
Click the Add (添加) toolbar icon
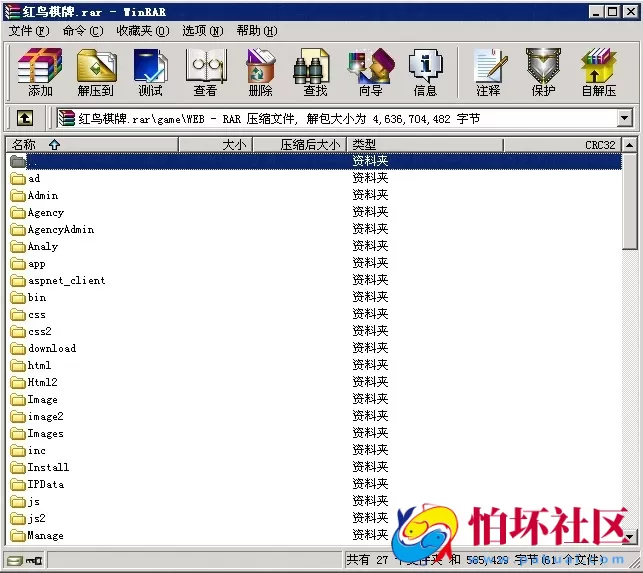(40, 73)
